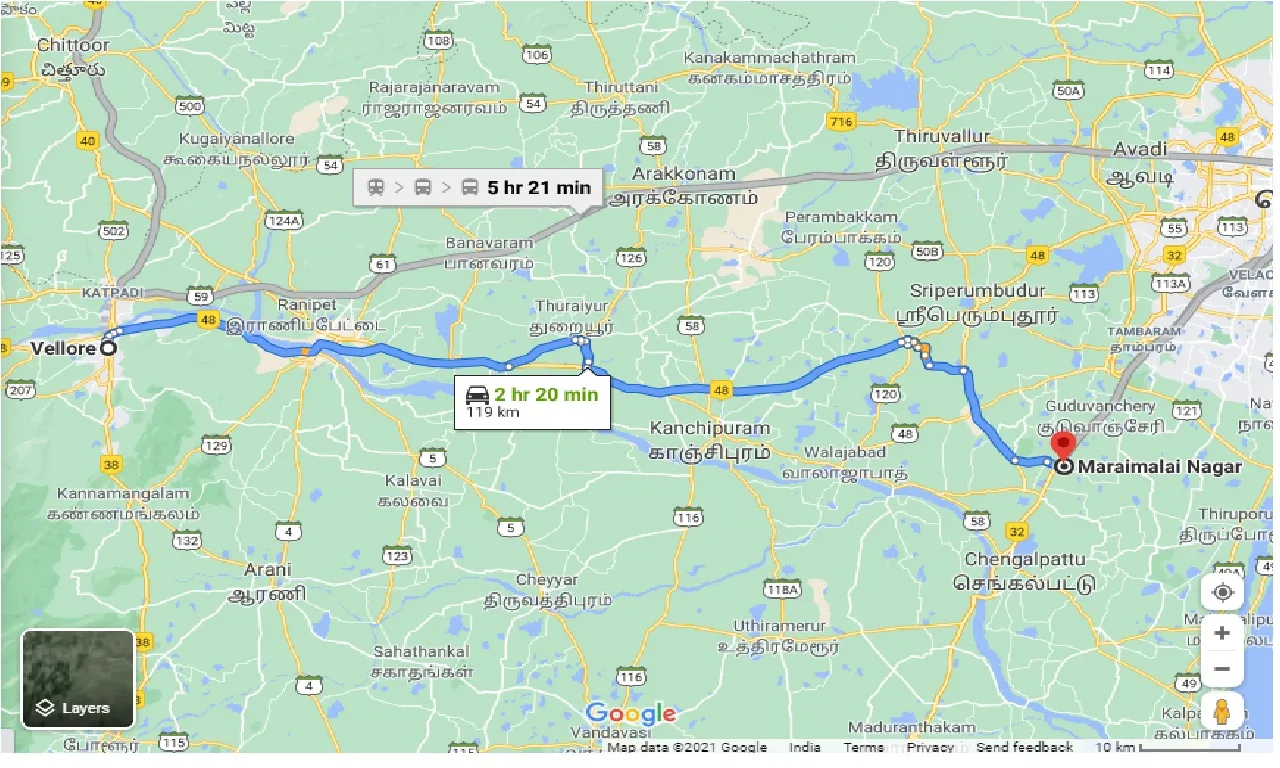This screenshot has height=768, width=1280.
Task: Zoom in with the plus button
Action: pyautogui.click(x=1222, y=633)
